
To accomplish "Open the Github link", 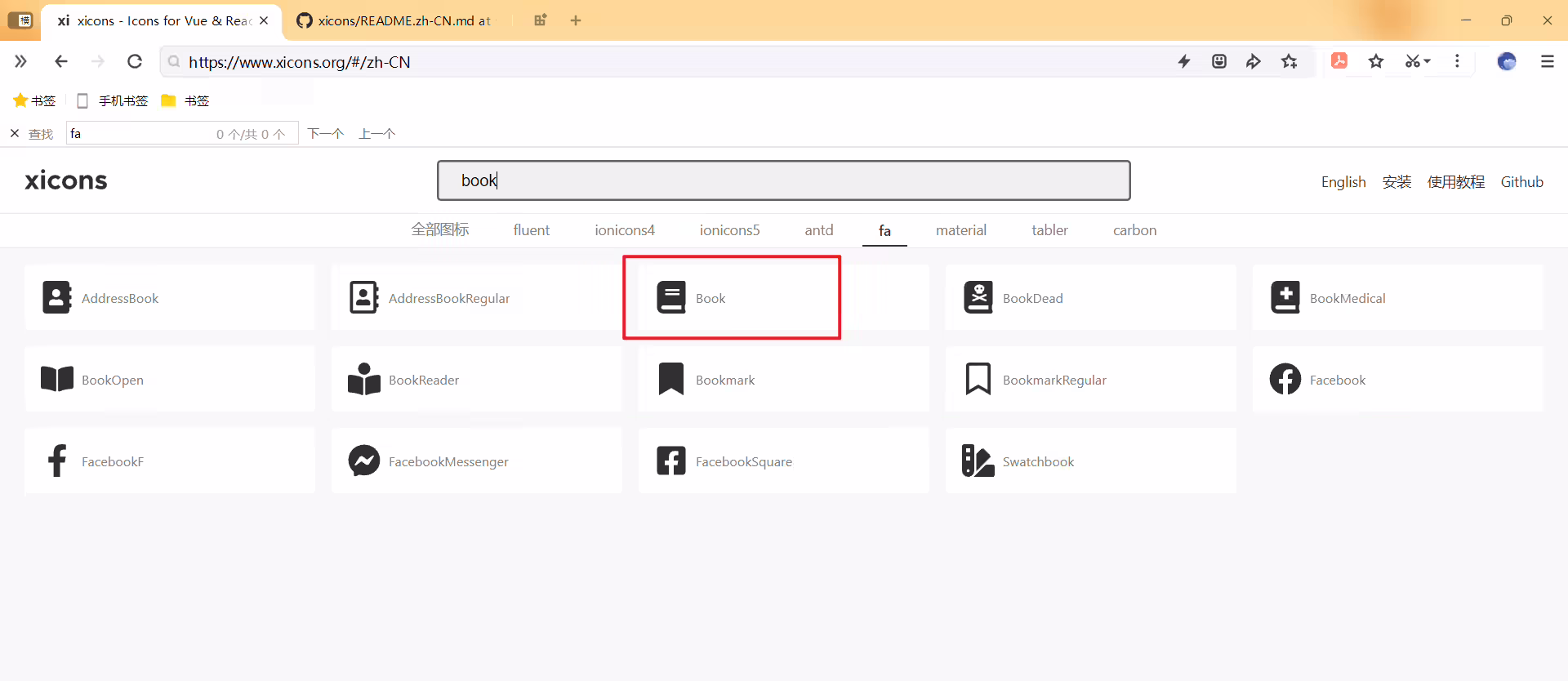I will coord(1521,181).
